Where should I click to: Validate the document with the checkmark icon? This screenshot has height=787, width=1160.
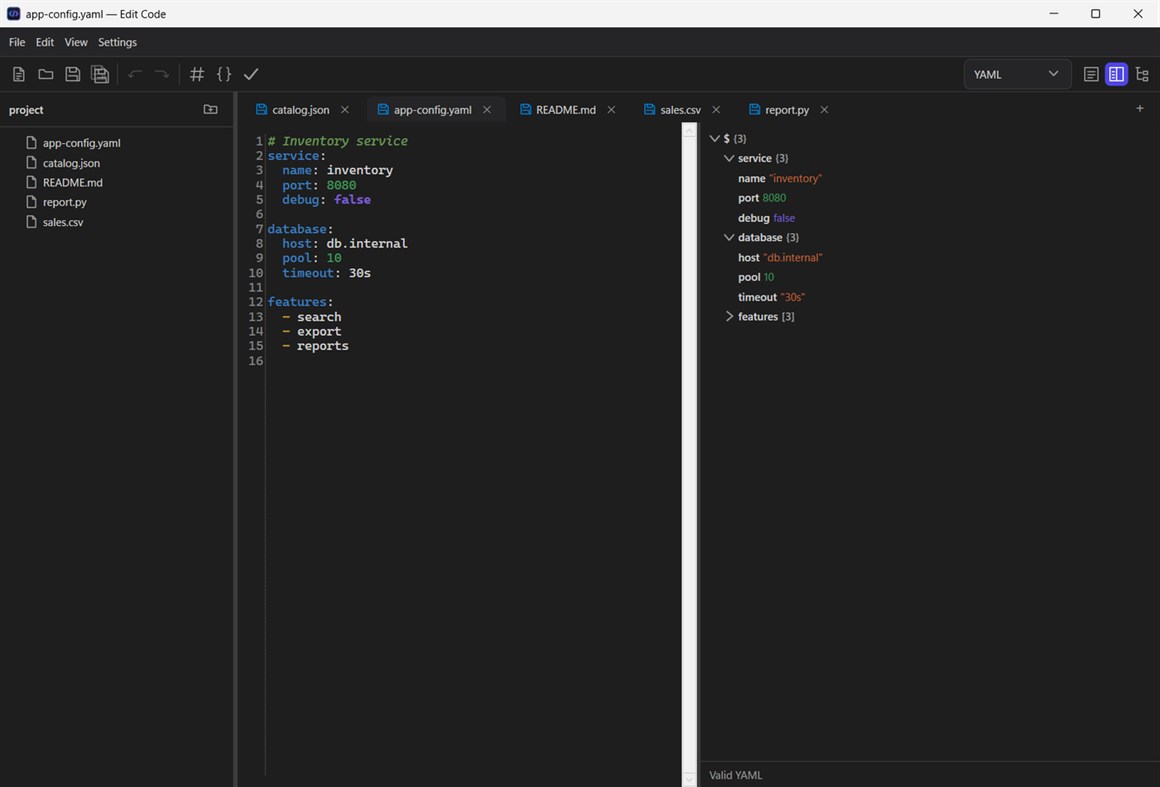251,74
